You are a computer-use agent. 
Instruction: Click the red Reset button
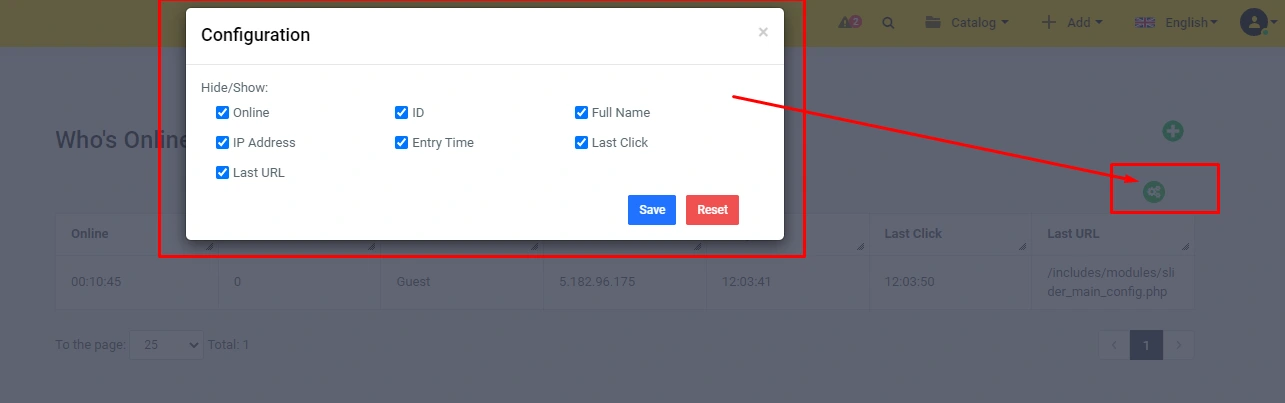[x=712, y=210]
